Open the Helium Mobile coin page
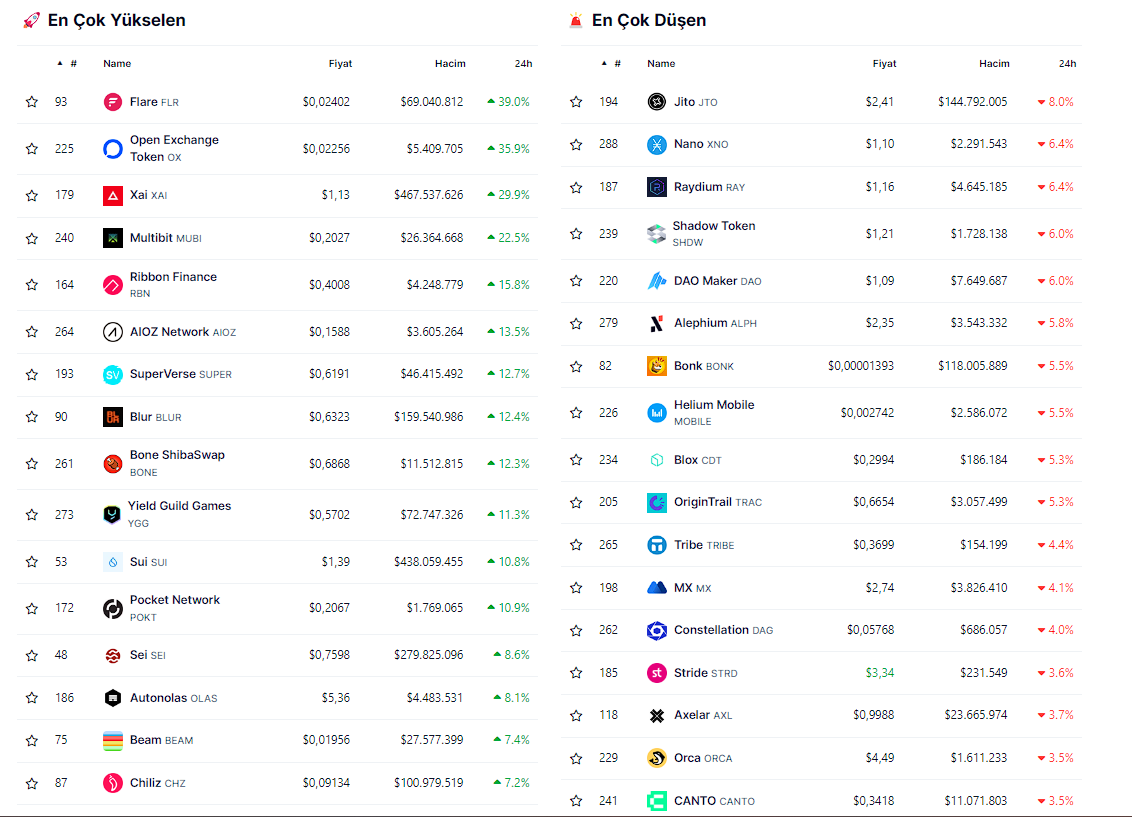Screen dimensions: 1132x817 tap(713, 405)
